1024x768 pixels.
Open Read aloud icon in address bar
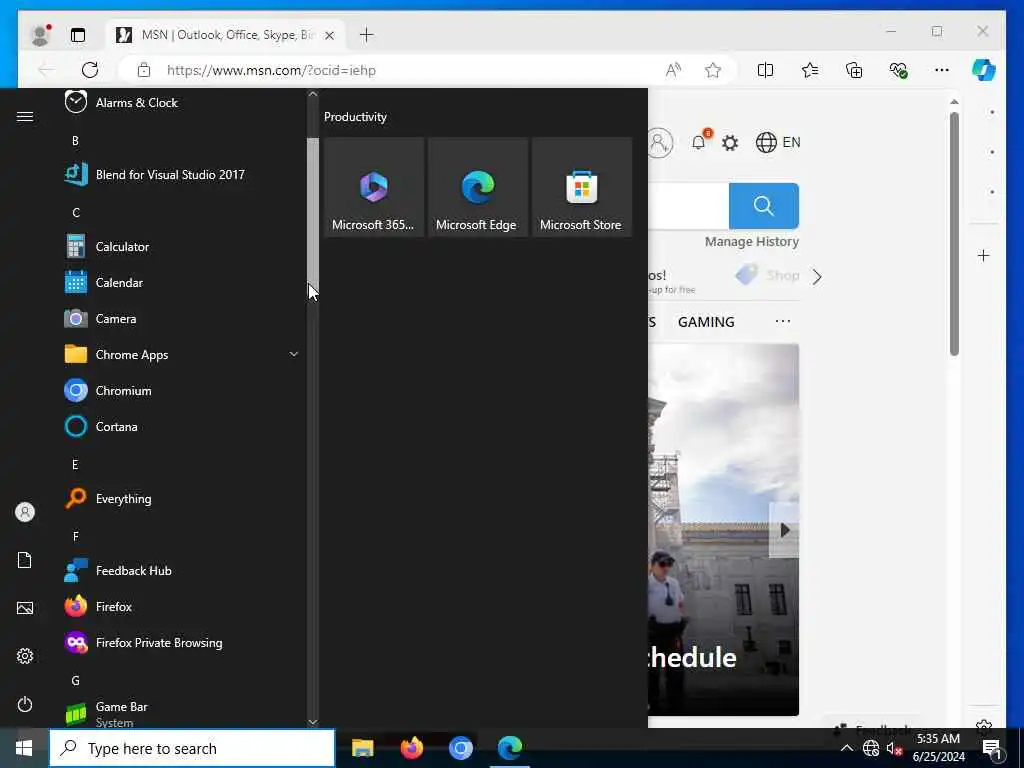click(673, 70)
